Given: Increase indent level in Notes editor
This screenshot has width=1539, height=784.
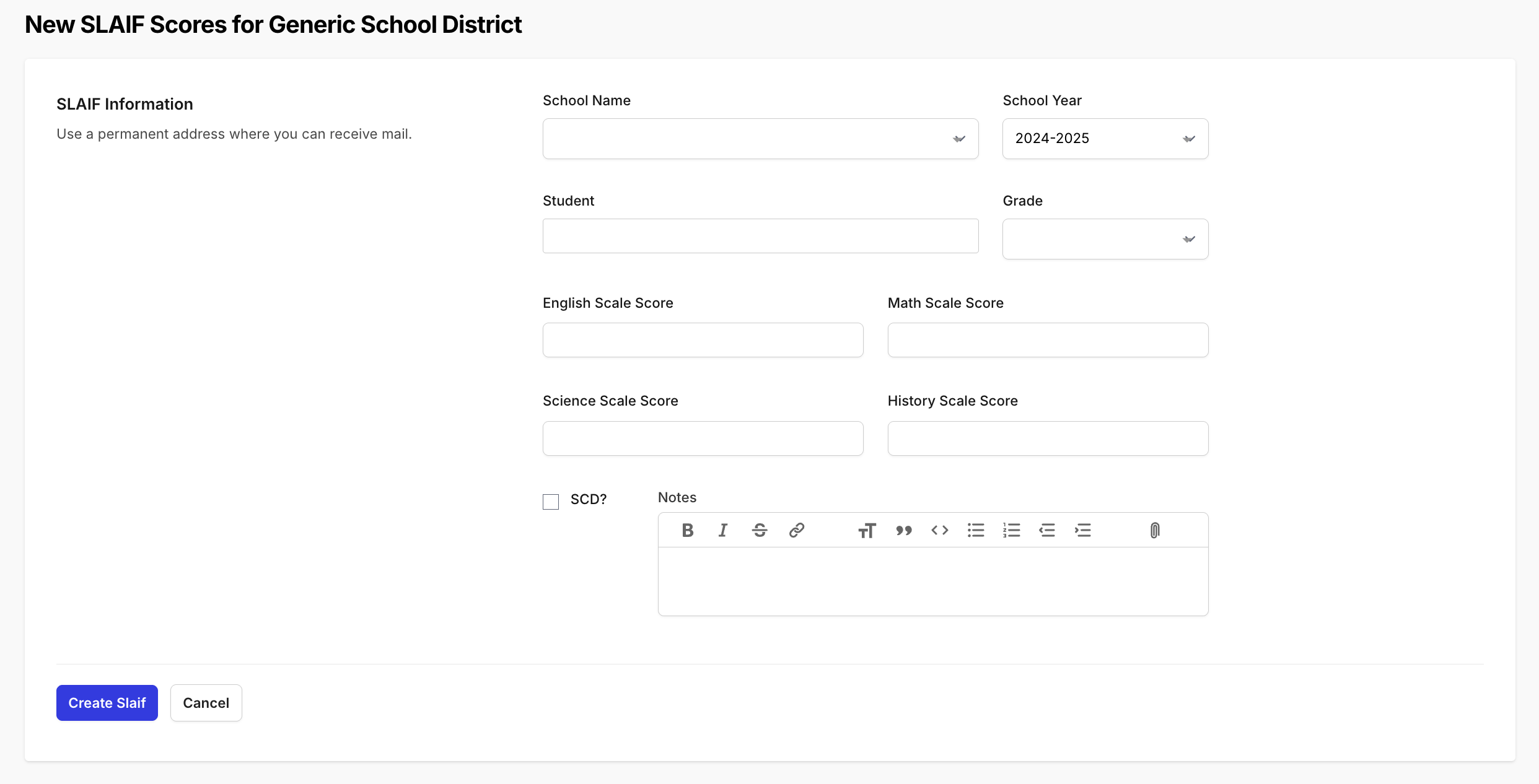Looking at the screenshot, I should [x=1082, y=530].
